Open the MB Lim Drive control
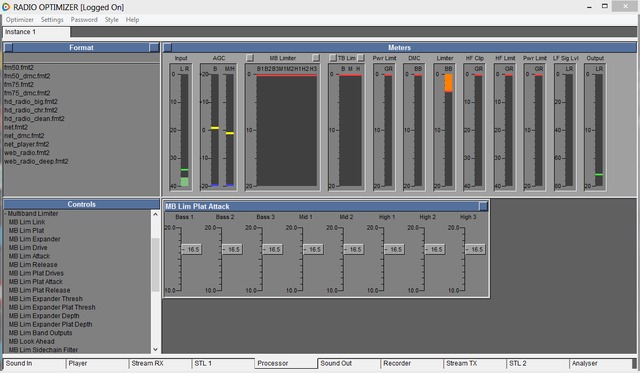Viewport: 640px width, 373px height. click(28, 248)
